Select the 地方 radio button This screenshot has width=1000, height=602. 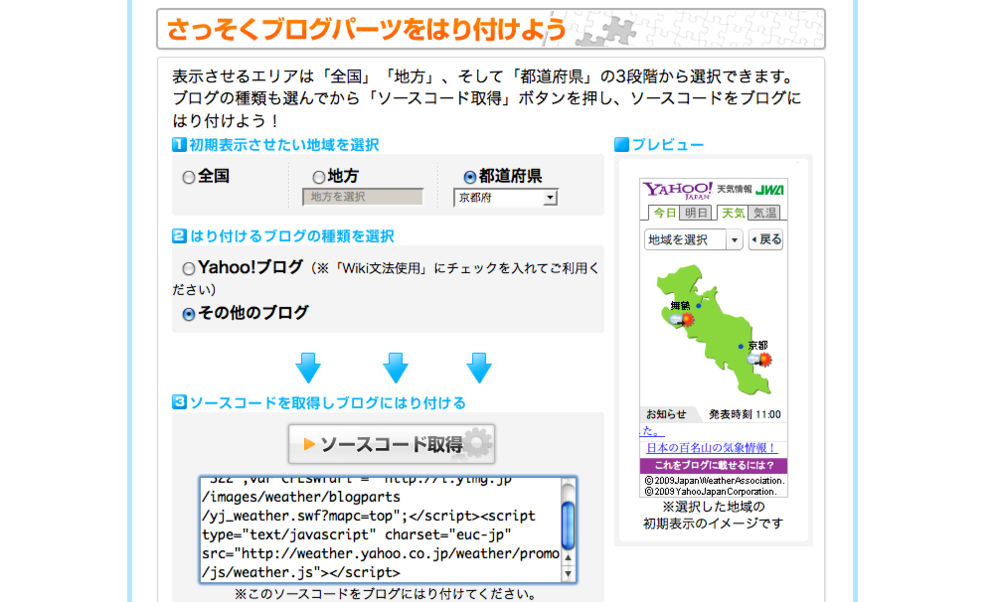click(x=318, y=177)
